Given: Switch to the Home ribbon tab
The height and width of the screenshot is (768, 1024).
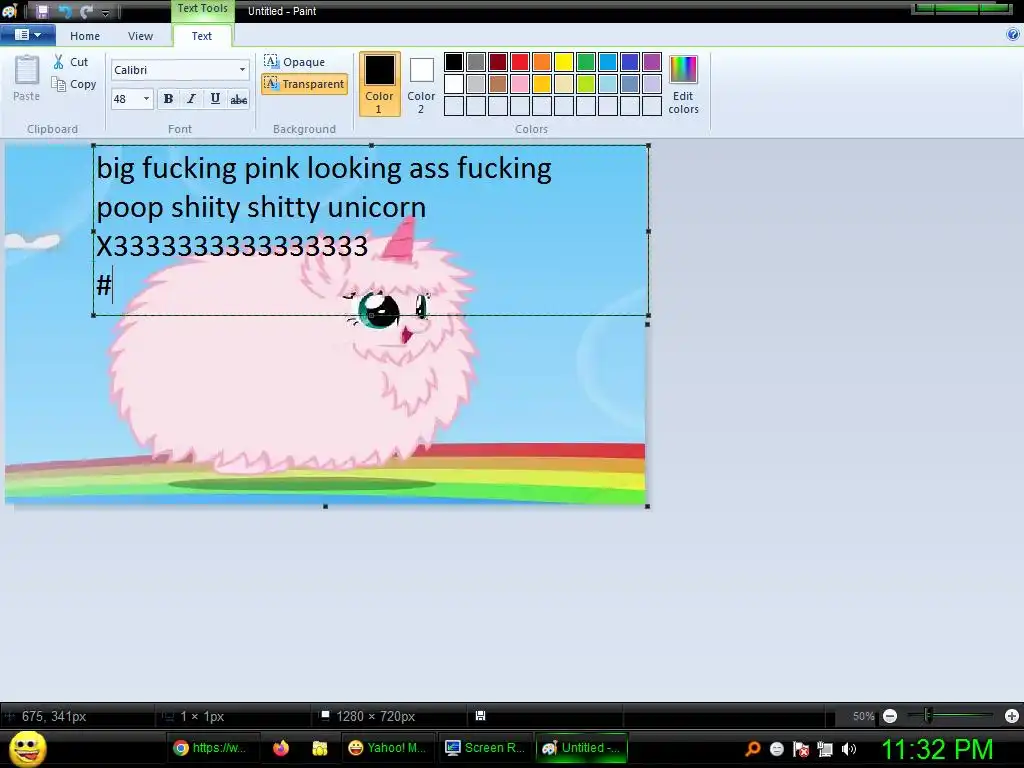Looking at the screenshot, I should pos(85,36).
